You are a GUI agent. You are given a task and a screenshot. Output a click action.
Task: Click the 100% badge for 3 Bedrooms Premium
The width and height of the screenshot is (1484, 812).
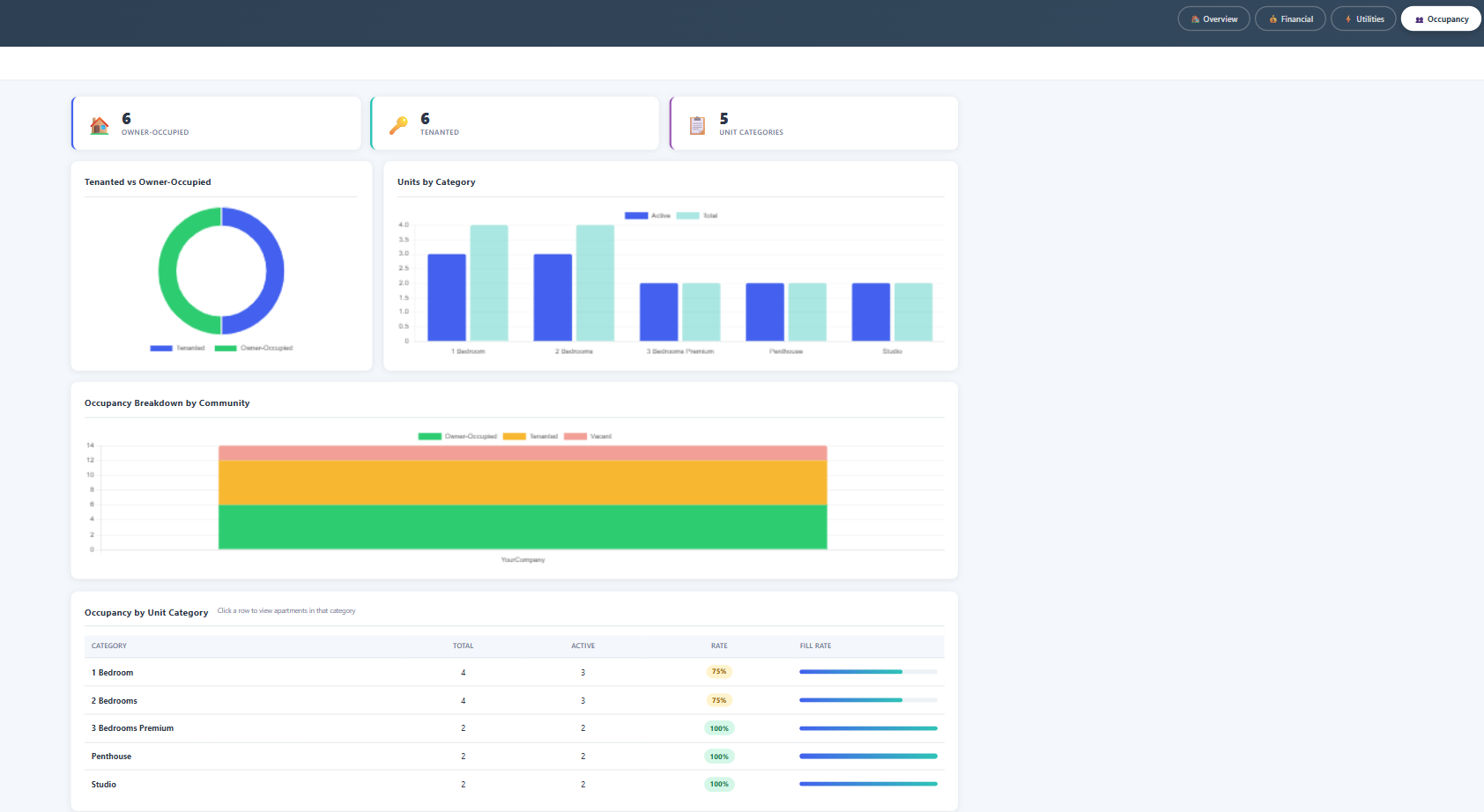point(719,728)
